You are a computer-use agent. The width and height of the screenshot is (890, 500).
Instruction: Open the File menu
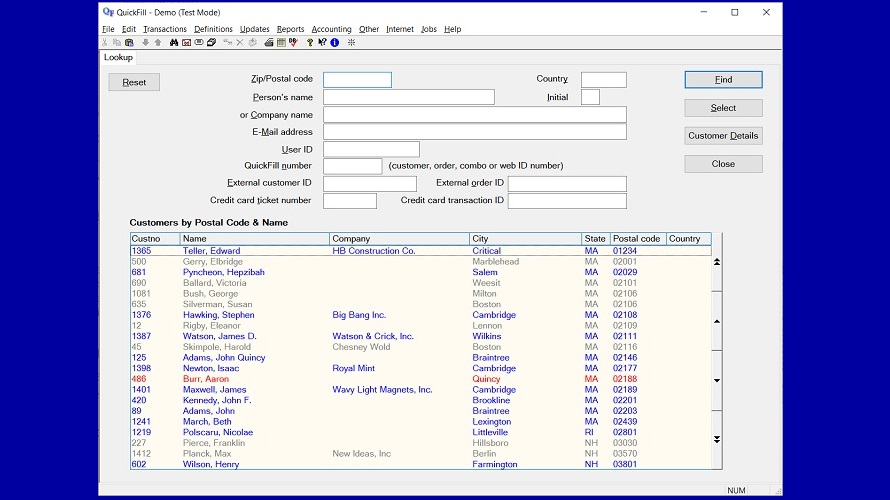(108, 29)
